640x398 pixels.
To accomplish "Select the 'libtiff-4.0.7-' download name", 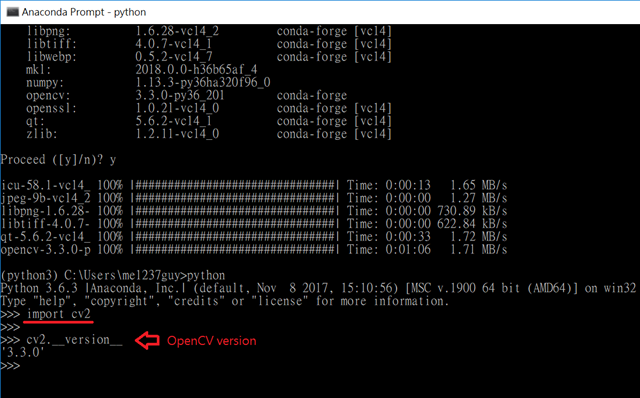I will pyautogui.click(x=45, y=224).
